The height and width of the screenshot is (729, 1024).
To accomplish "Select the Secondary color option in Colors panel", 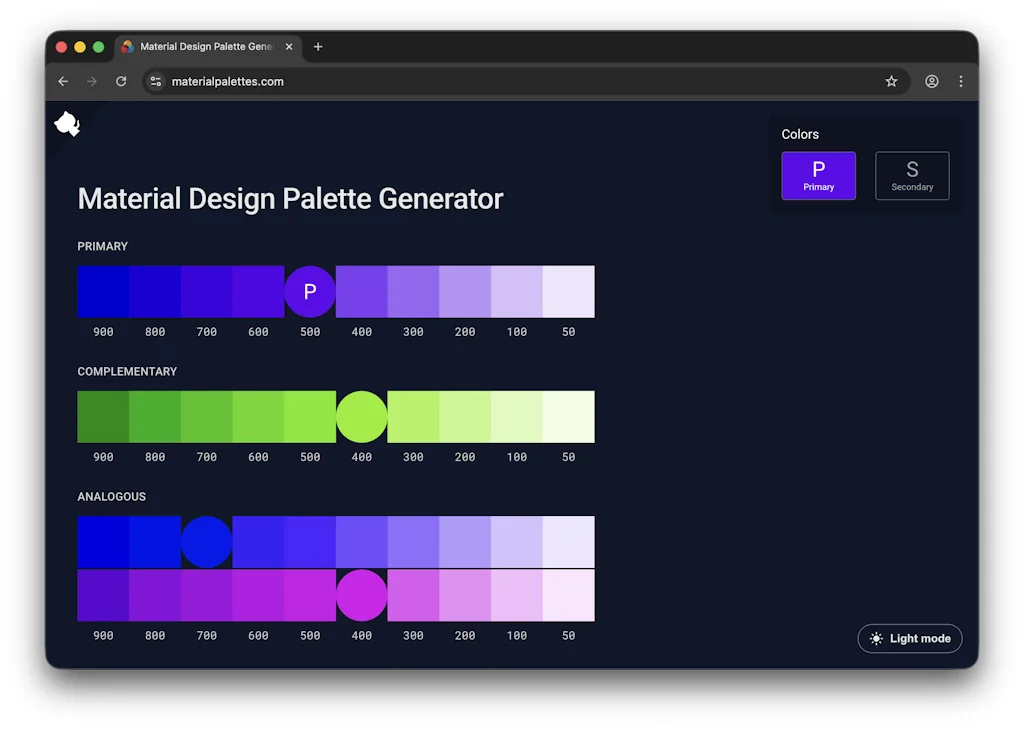I will tap(912, 175).
